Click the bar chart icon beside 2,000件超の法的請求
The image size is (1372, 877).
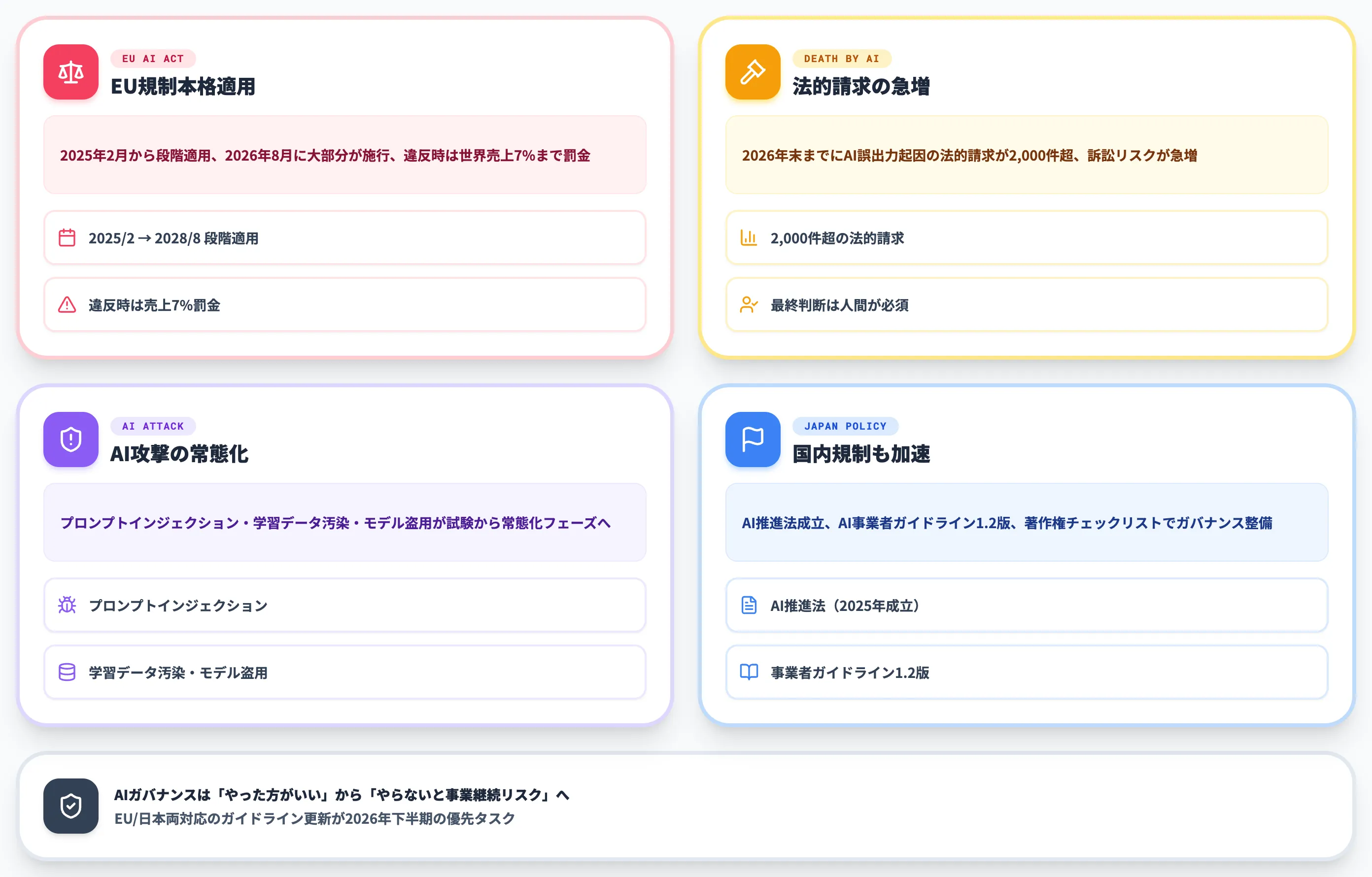(x=749, y=237)
